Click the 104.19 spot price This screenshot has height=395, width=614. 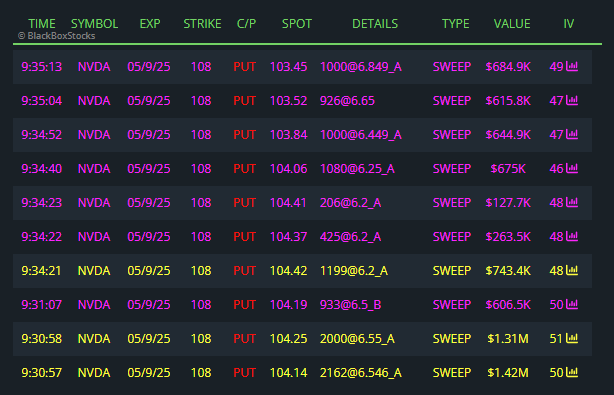tap(289, 305)
